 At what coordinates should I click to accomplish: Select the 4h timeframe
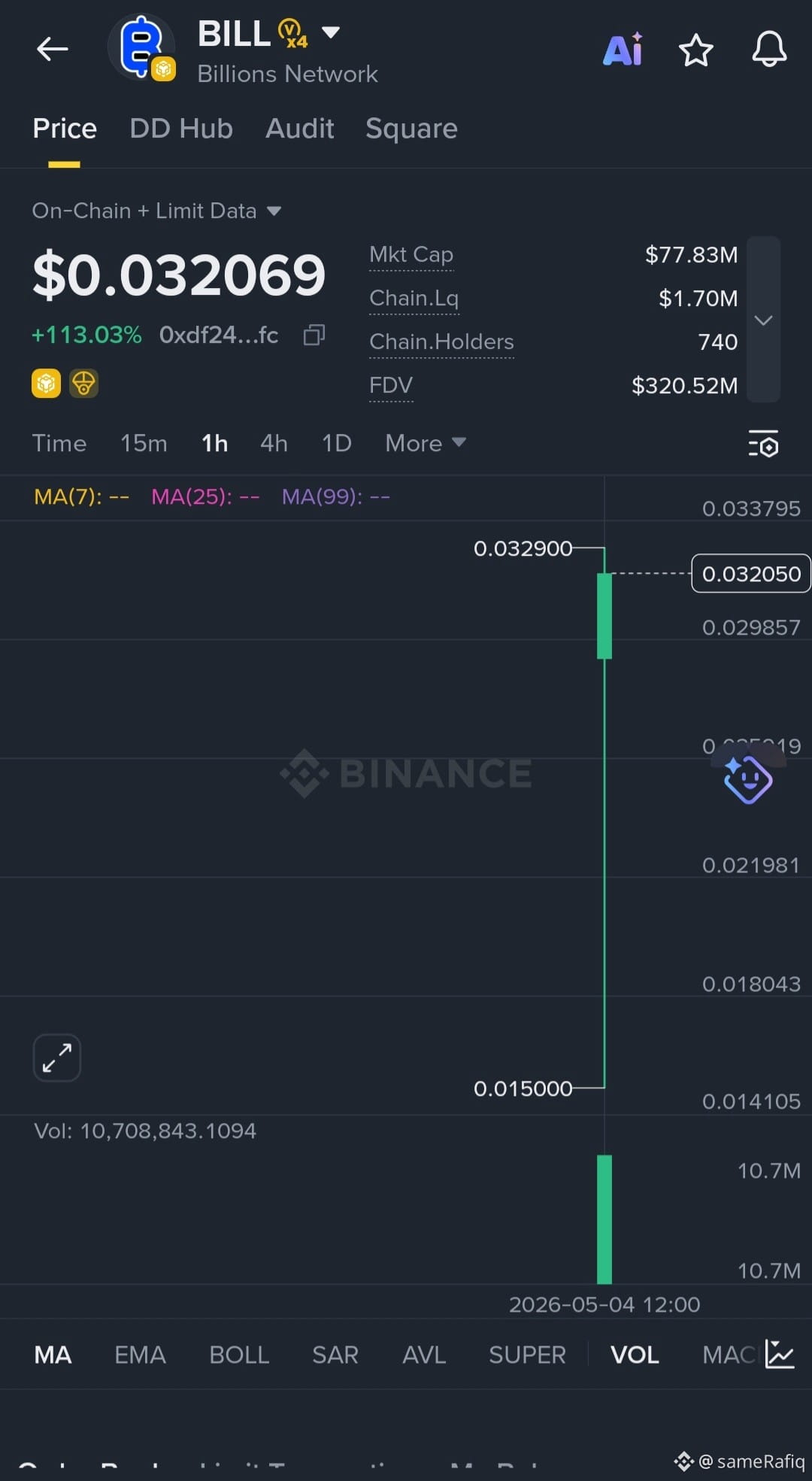(274, 443)
